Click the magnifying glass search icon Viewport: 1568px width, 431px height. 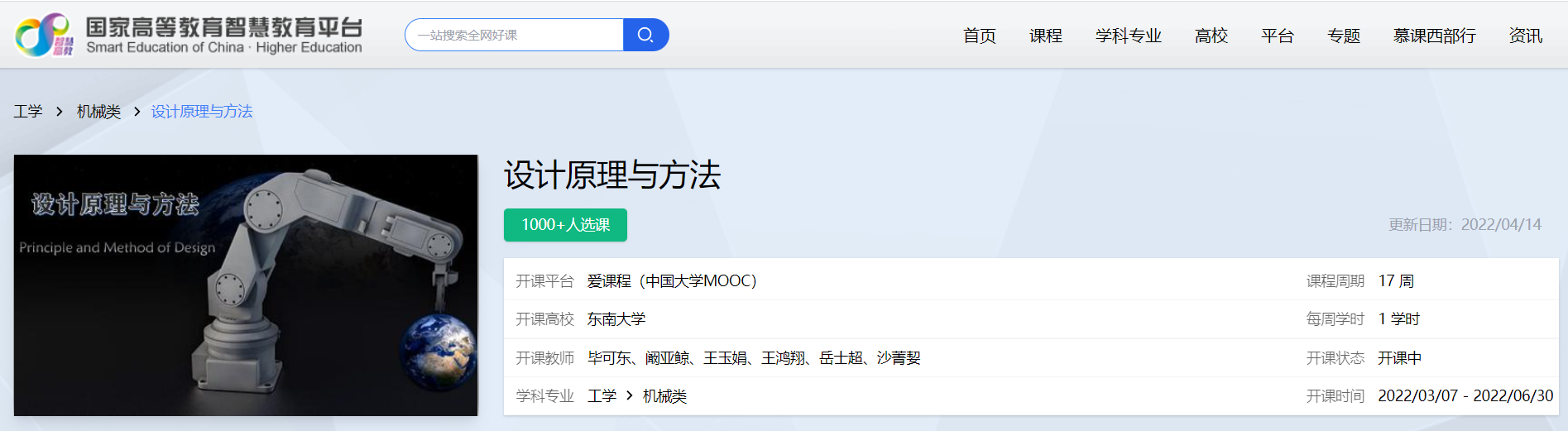645,35
